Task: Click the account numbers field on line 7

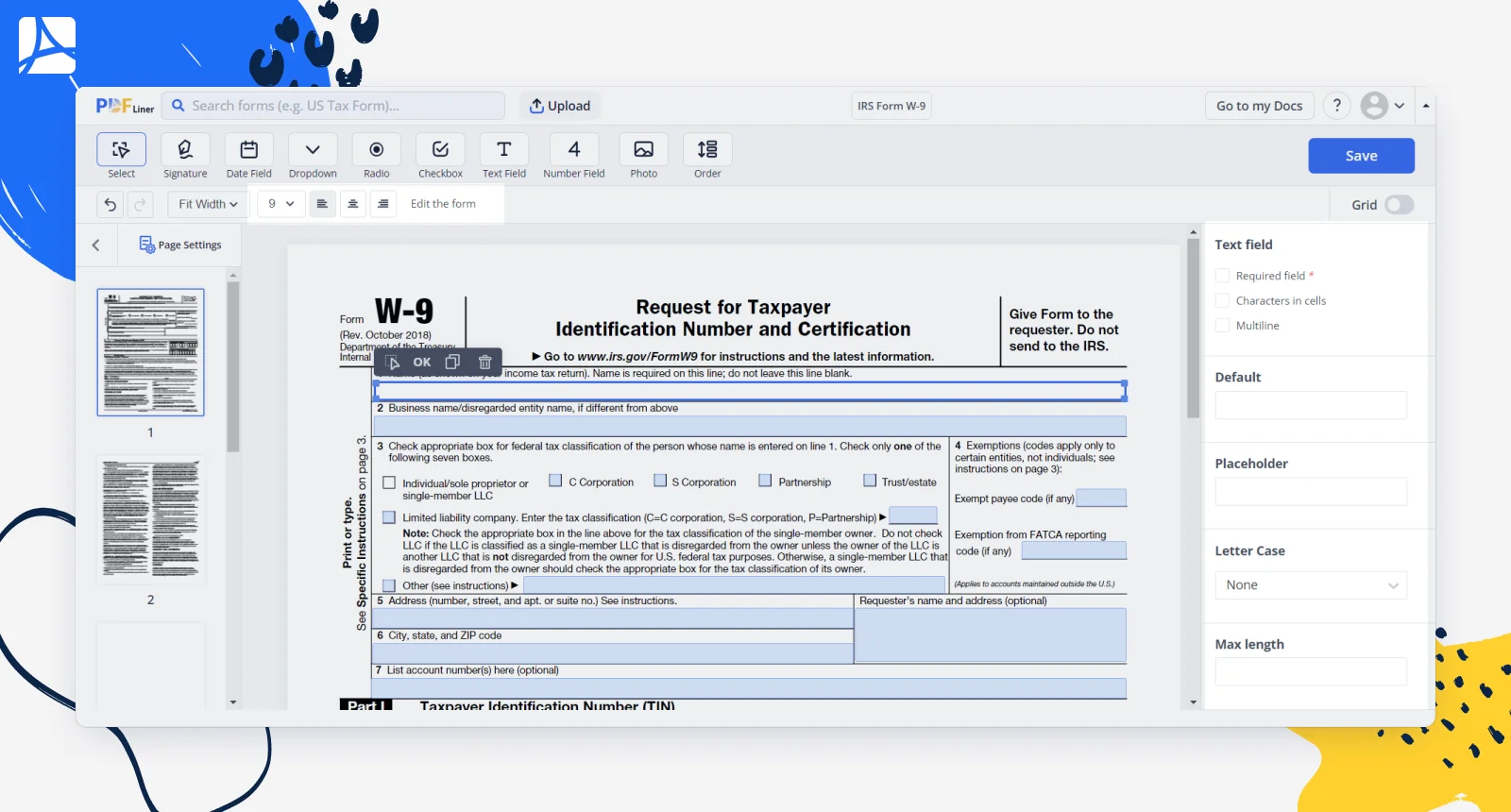Action: (x=750, y=688)
